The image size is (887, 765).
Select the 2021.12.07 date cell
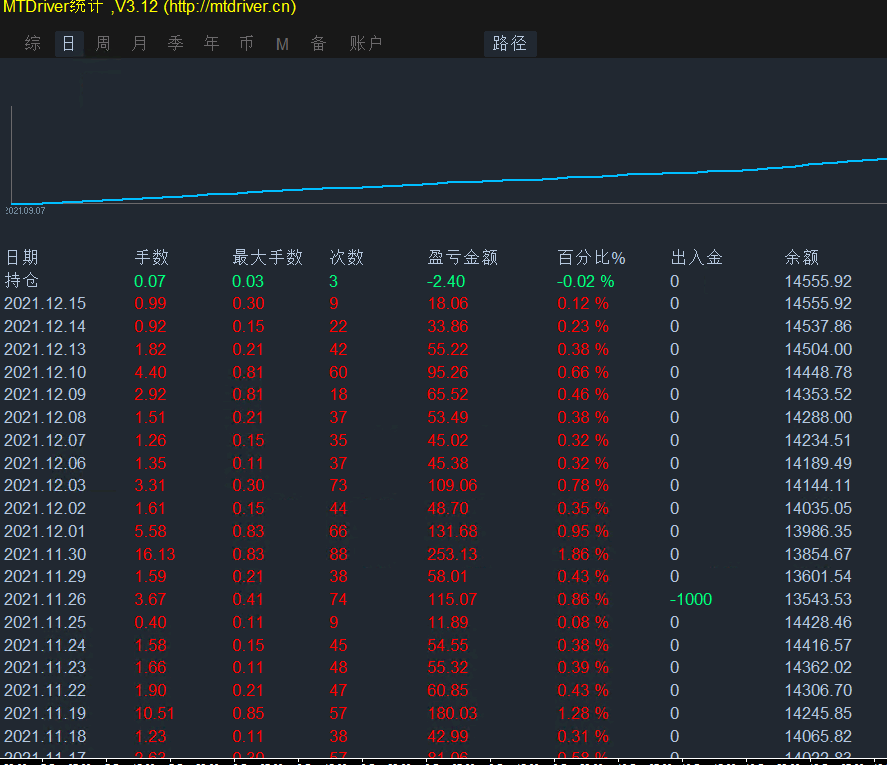pos(45,440)
